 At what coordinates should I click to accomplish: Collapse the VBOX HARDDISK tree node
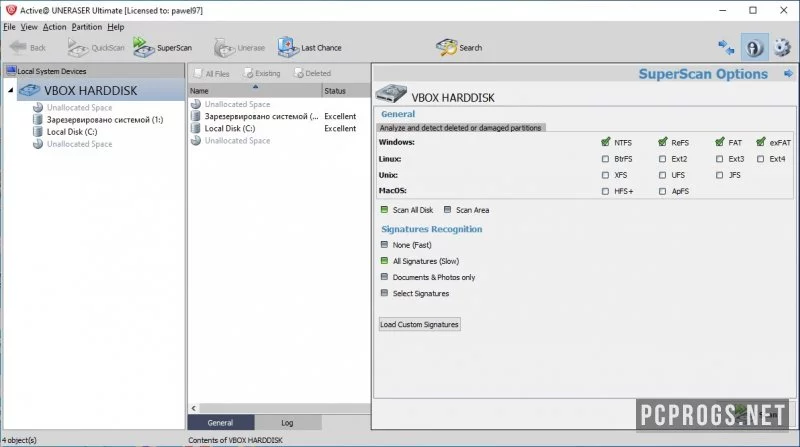tap(11, 90)
